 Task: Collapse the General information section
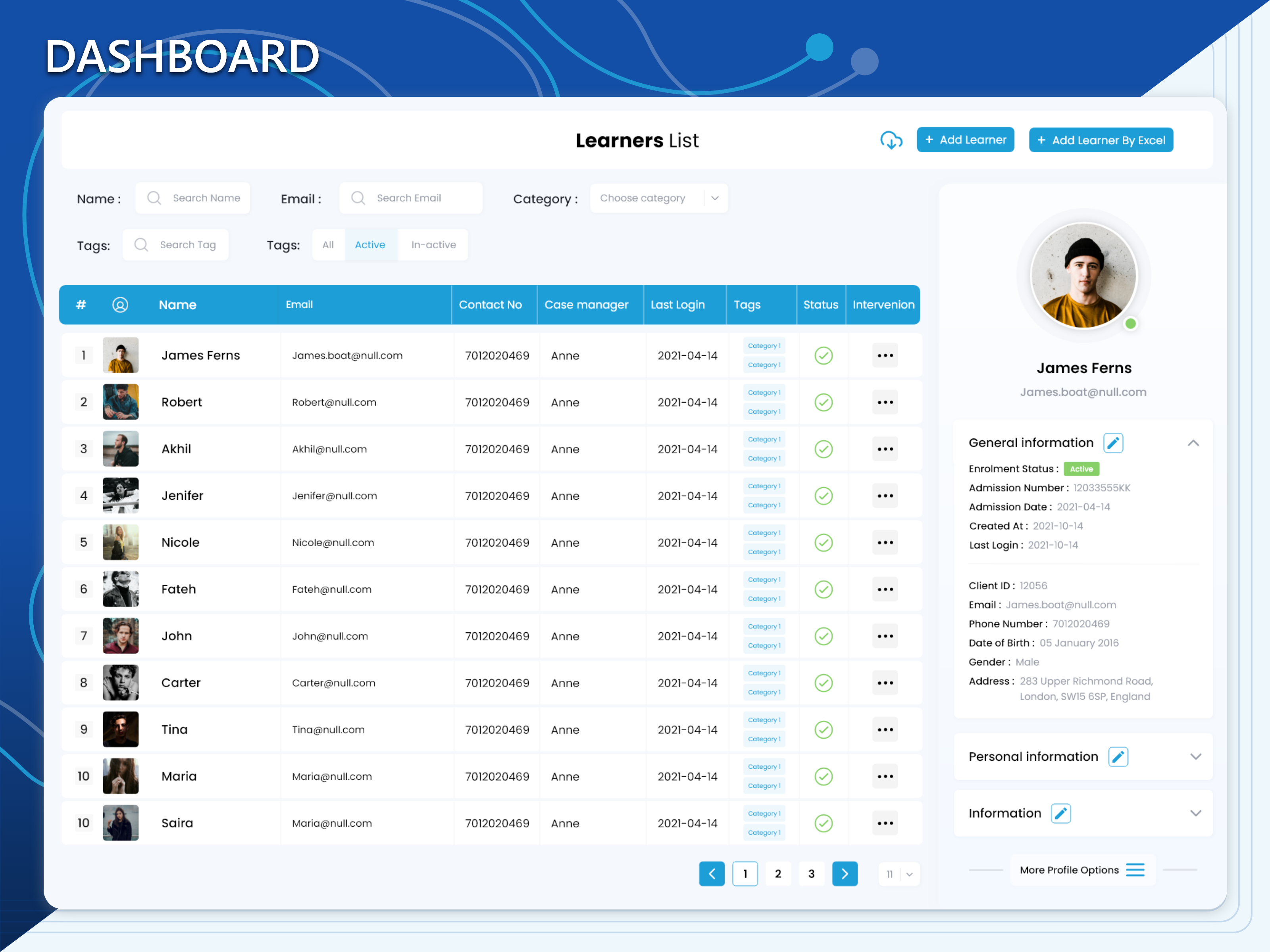[x=1193, y=443]
